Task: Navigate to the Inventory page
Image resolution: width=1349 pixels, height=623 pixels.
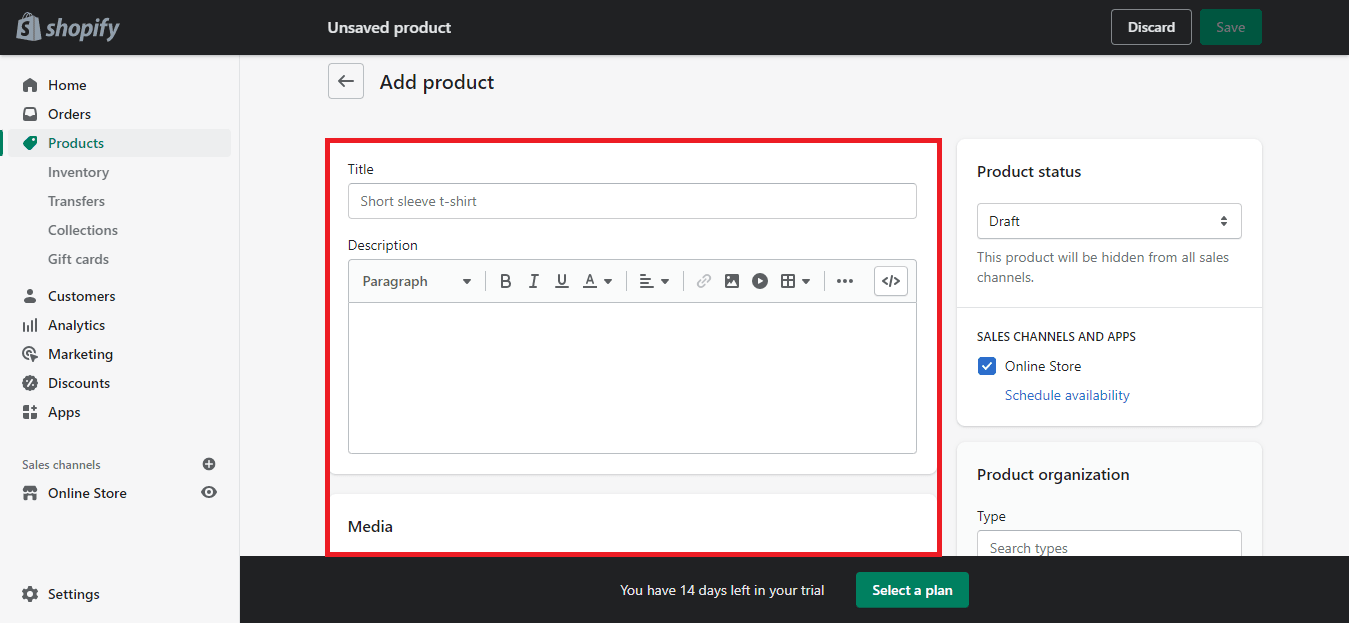Action: tap(78, 171)
